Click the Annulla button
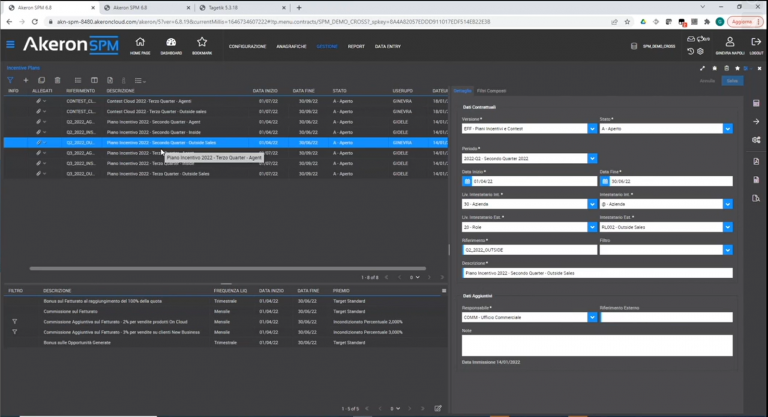 [x=707, y=80]
